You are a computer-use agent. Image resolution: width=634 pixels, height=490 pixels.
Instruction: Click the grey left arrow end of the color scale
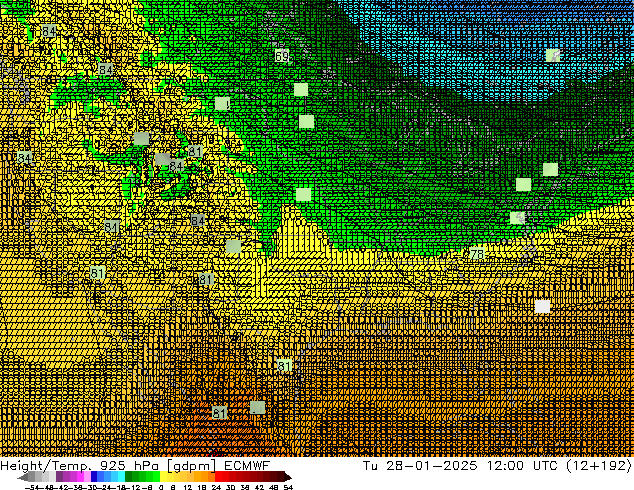point(23,477)
